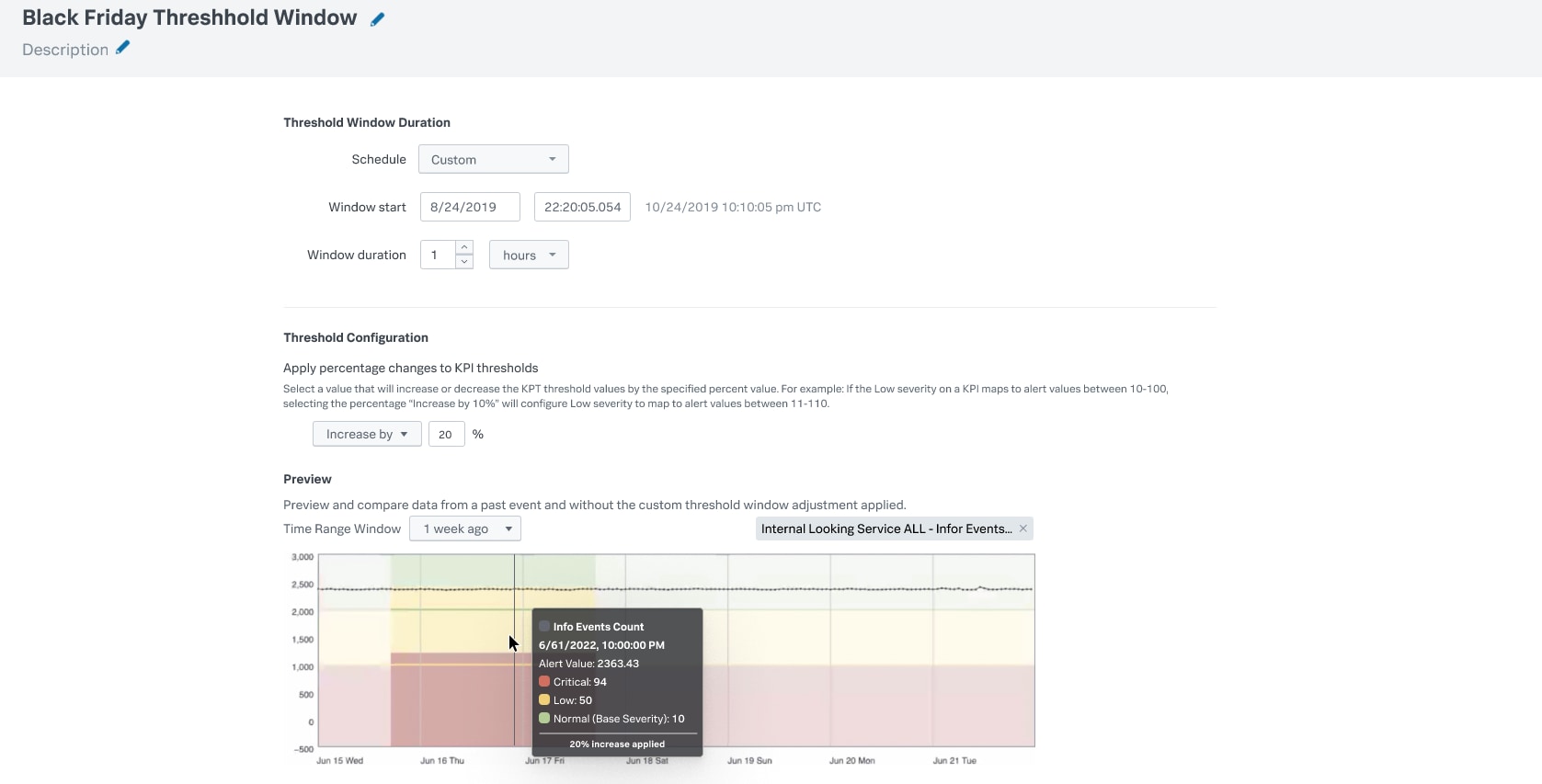Click the percentage value field showing 20

(x=446, y=434)
